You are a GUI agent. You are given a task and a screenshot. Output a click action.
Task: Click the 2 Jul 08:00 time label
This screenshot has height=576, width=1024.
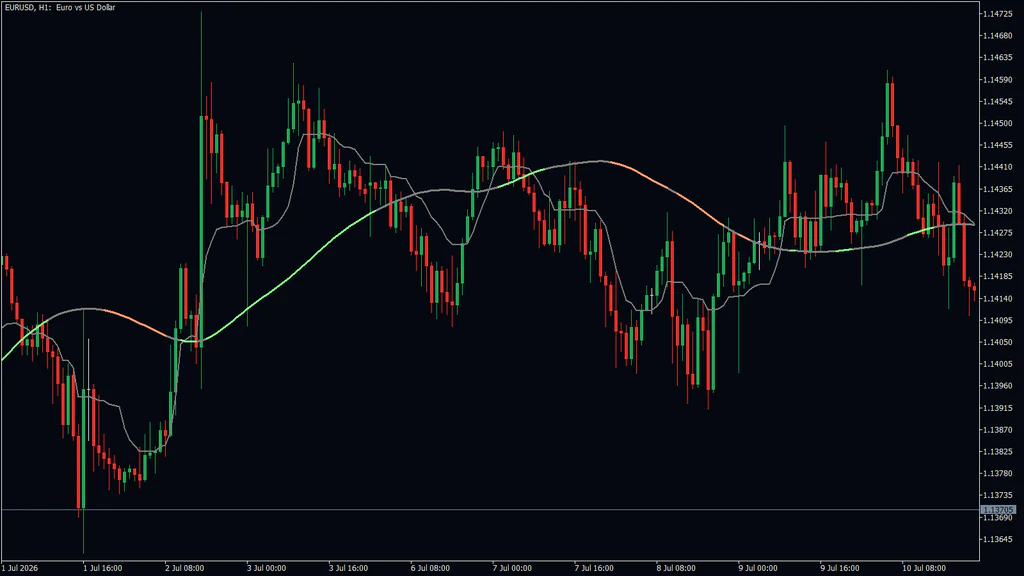coord(185,568)
